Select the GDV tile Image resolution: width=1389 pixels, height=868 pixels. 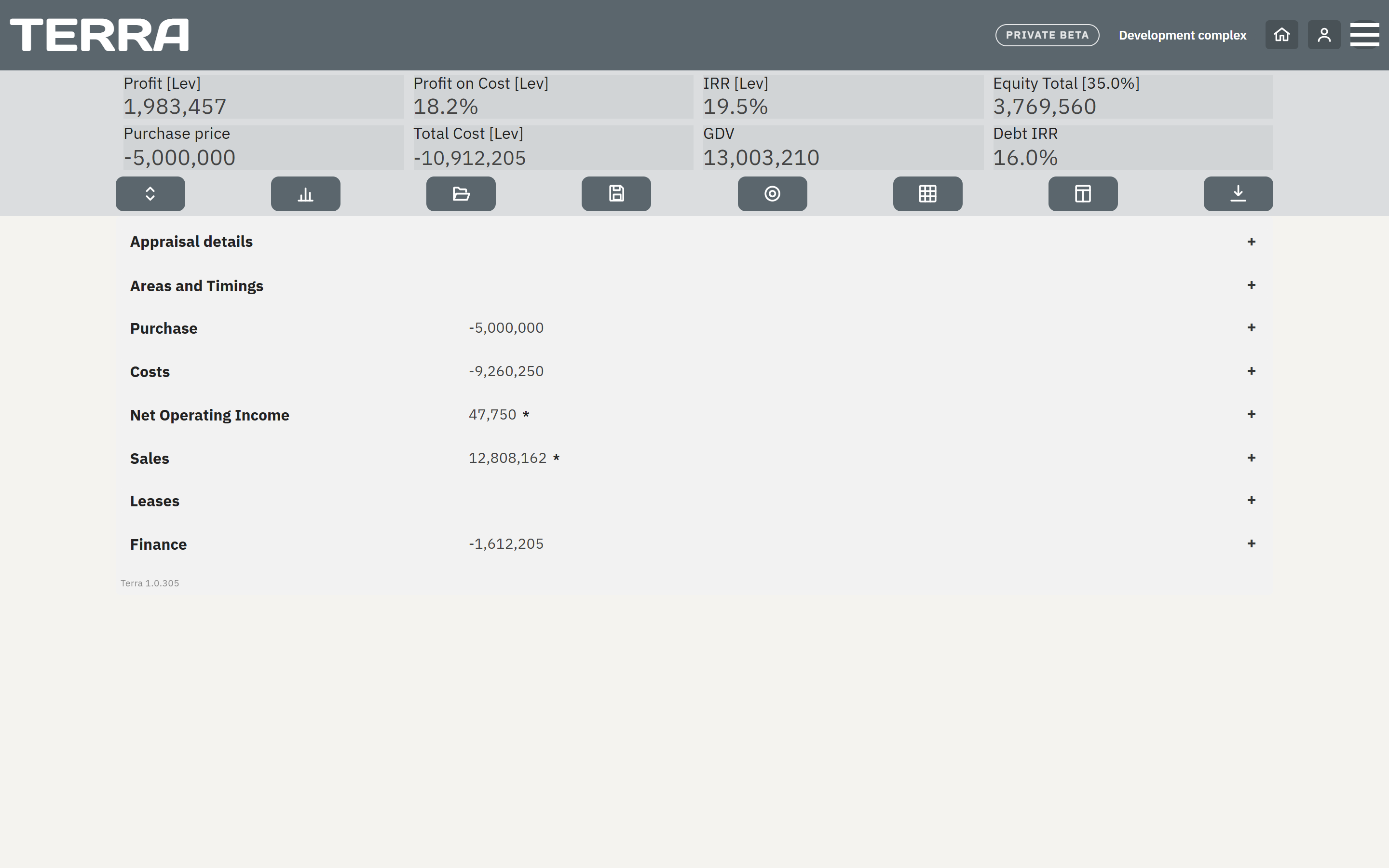[x=843, y=148]
